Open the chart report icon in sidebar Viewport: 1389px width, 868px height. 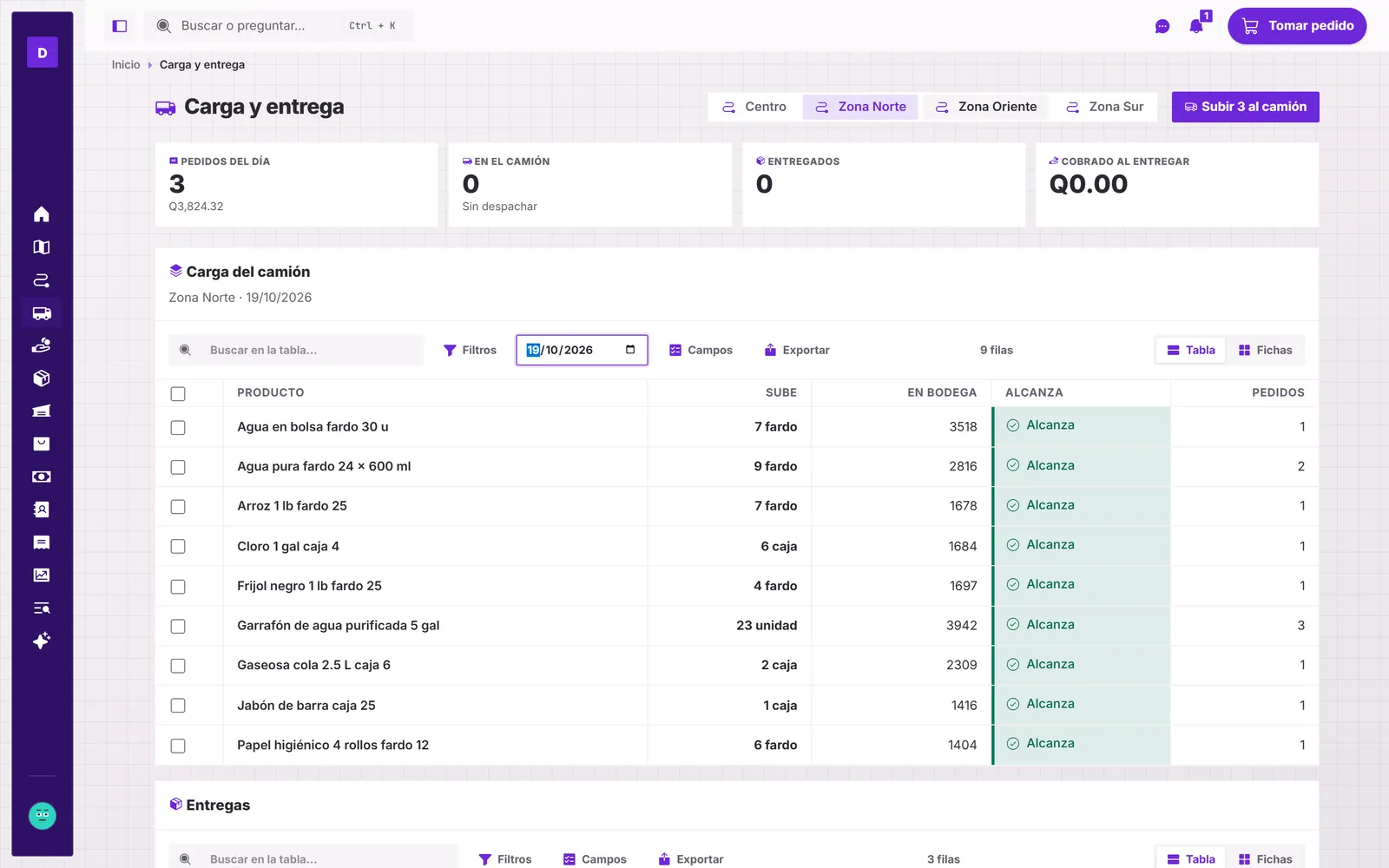[x=42, y=575]
